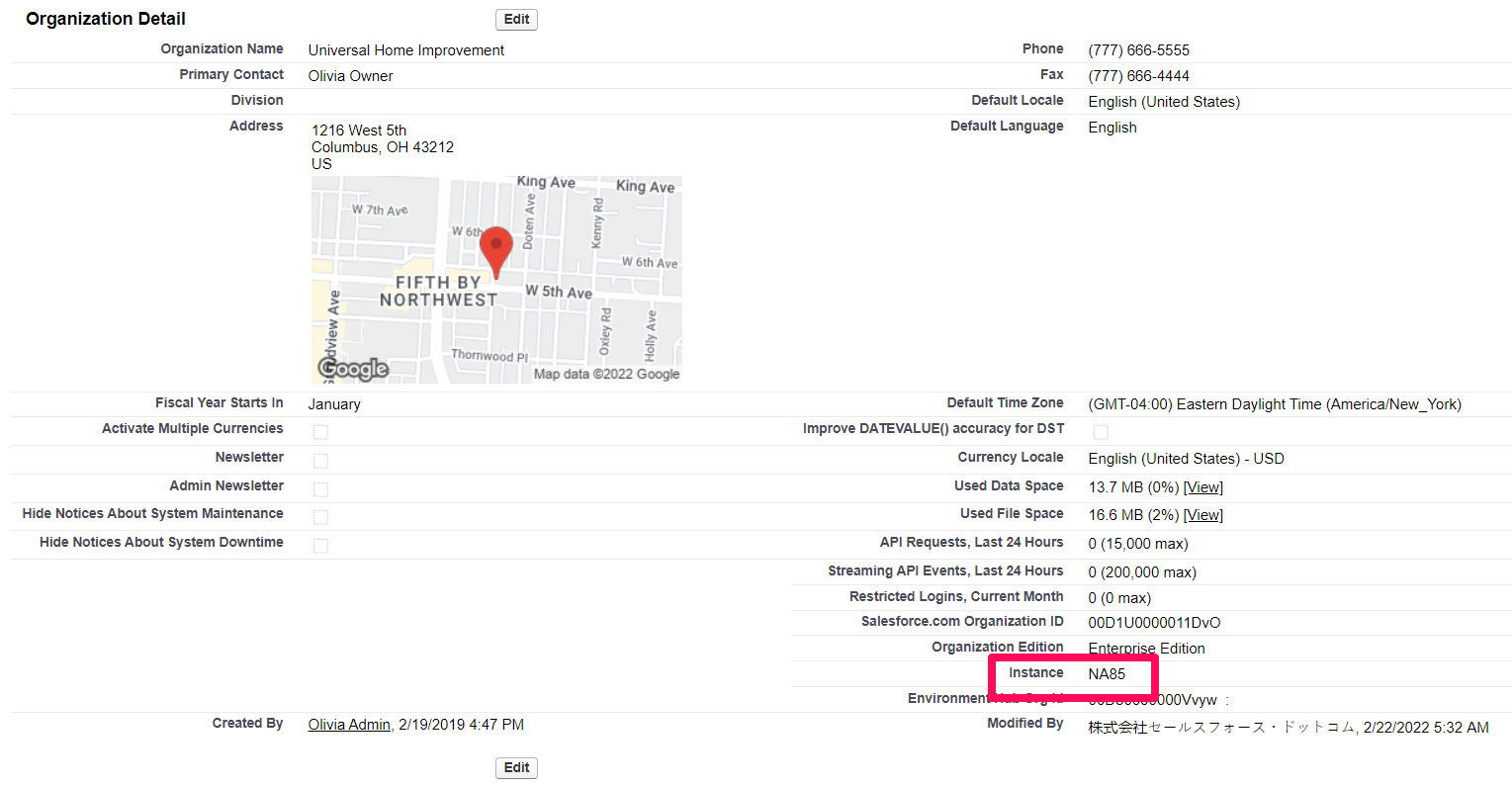Select the Enterprise Edition value
Screen dimensions: 1512x786
1146,649
